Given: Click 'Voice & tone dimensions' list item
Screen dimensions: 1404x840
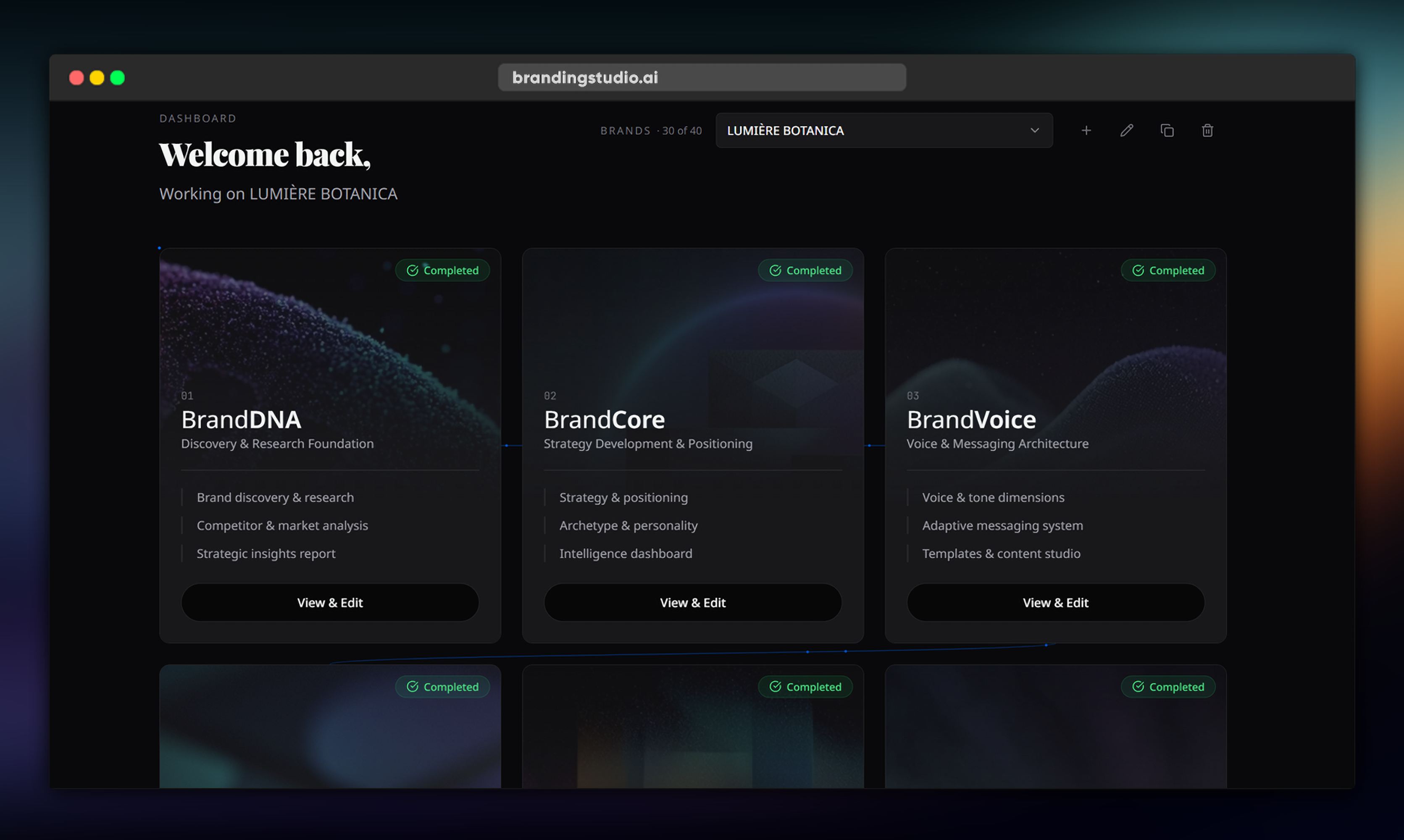Looking at the screenshot, I should [993, 497].
